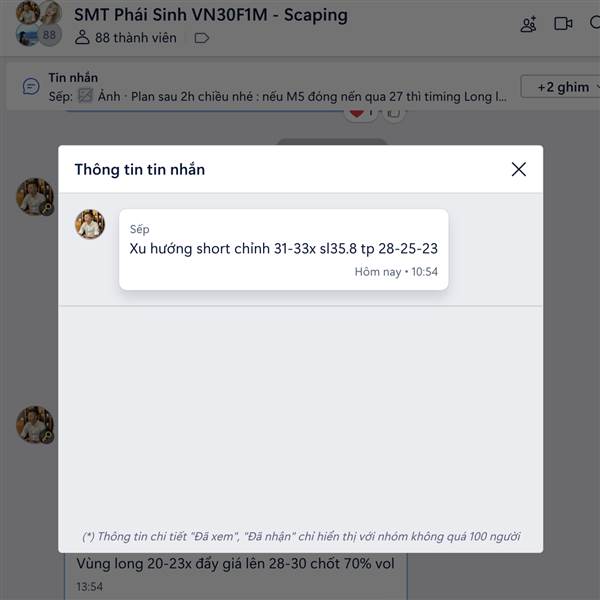The width and height of the screenshot is (600, 600).
Task: Expand the +2 ghim pinned dropdown
Action: (563, 87)
